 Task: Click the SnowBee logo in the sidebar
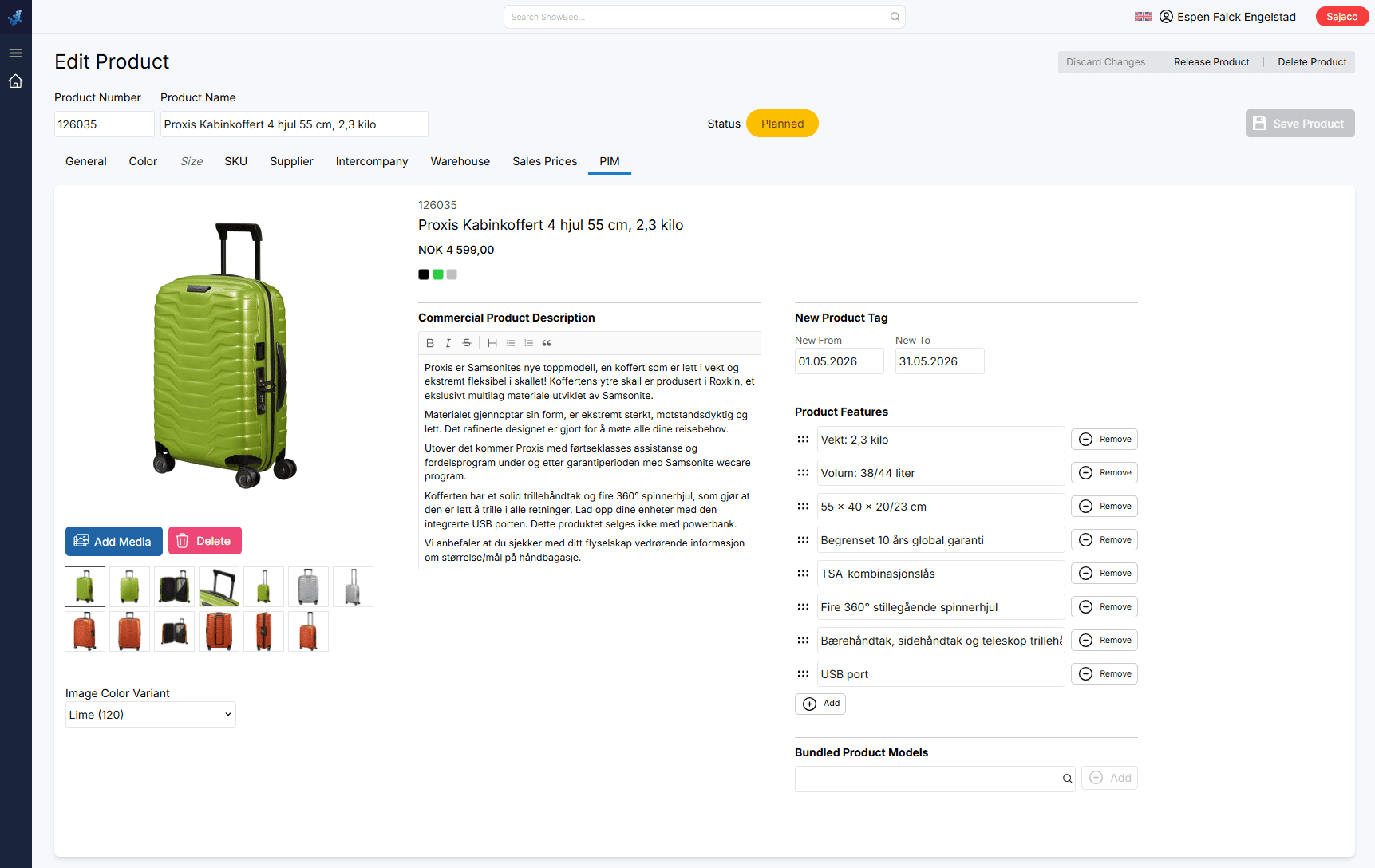pyautogui.click(x=15, y=17)
